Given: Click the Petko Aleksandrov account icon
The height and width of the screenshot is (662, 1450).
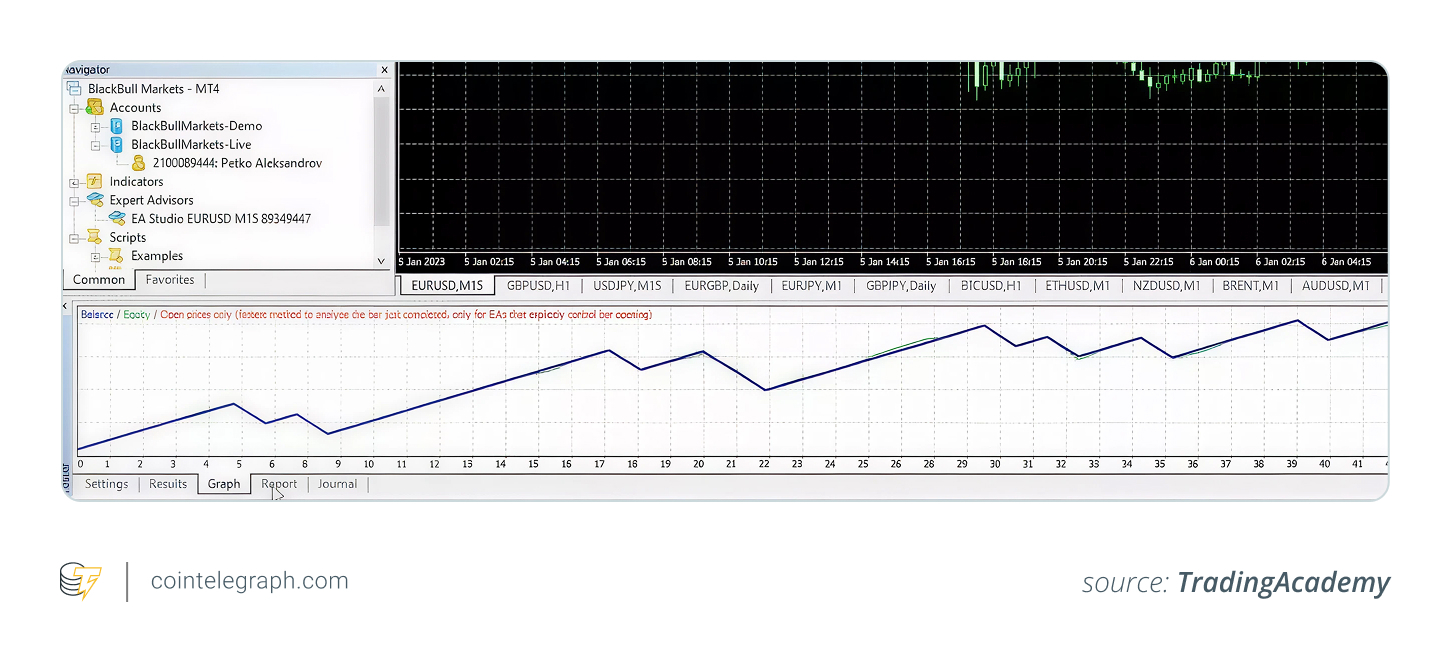Looking at the screenshot, I should click(x=139, y=163).
